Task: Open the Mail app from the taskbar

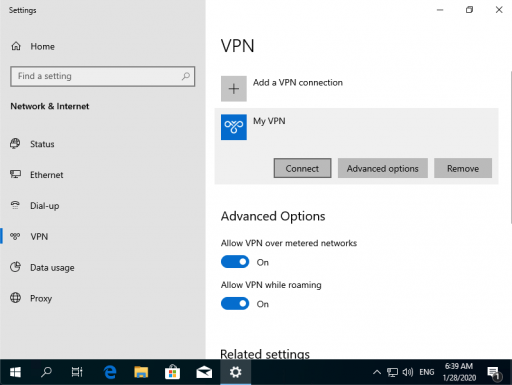Action: pyautogui.click(x=204, y=372)
